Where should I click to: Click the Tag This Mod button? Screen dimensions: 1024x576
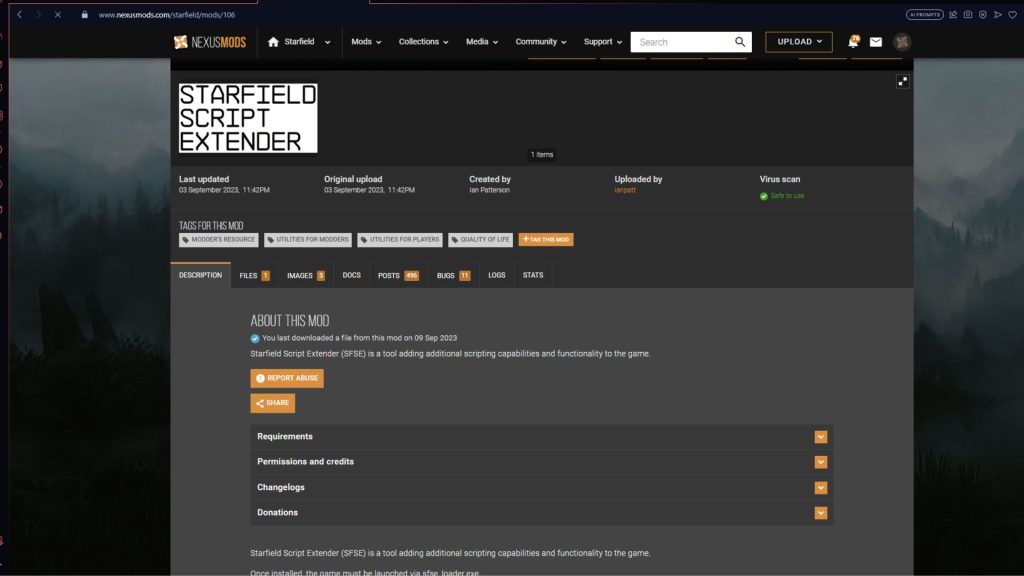[546, 239]
